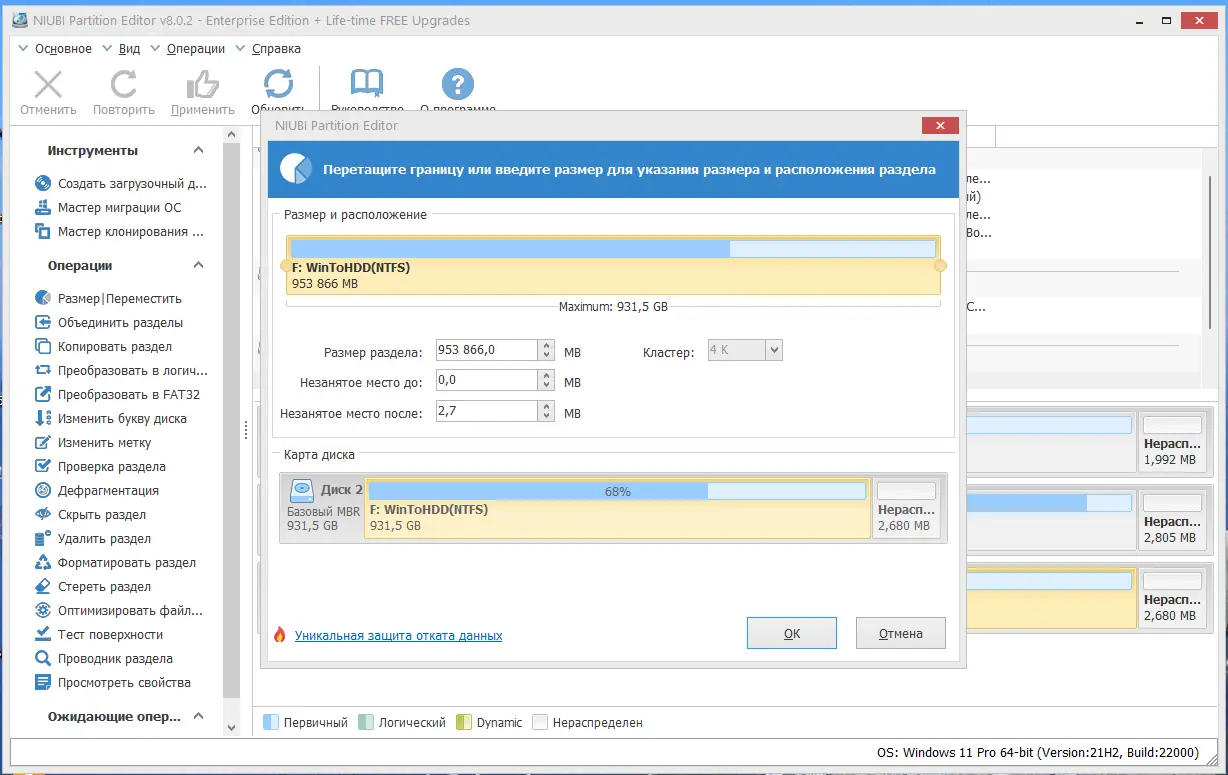
Task: Open the About (О программе) question icon
Action: click(x=457, y=85)
